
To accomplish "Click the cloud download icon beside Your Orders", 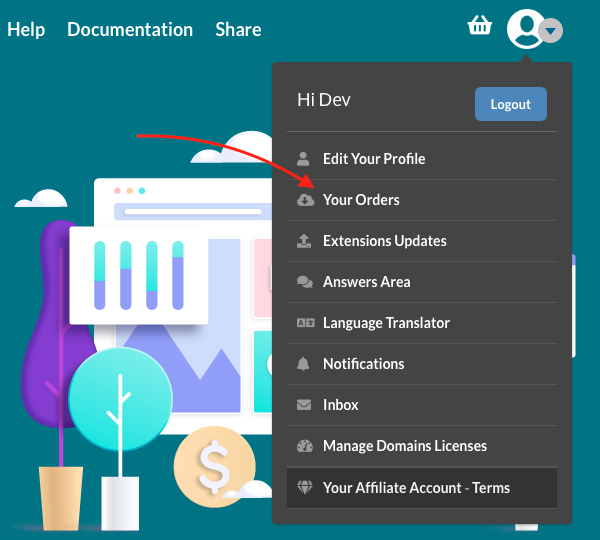I will [305, 200].
